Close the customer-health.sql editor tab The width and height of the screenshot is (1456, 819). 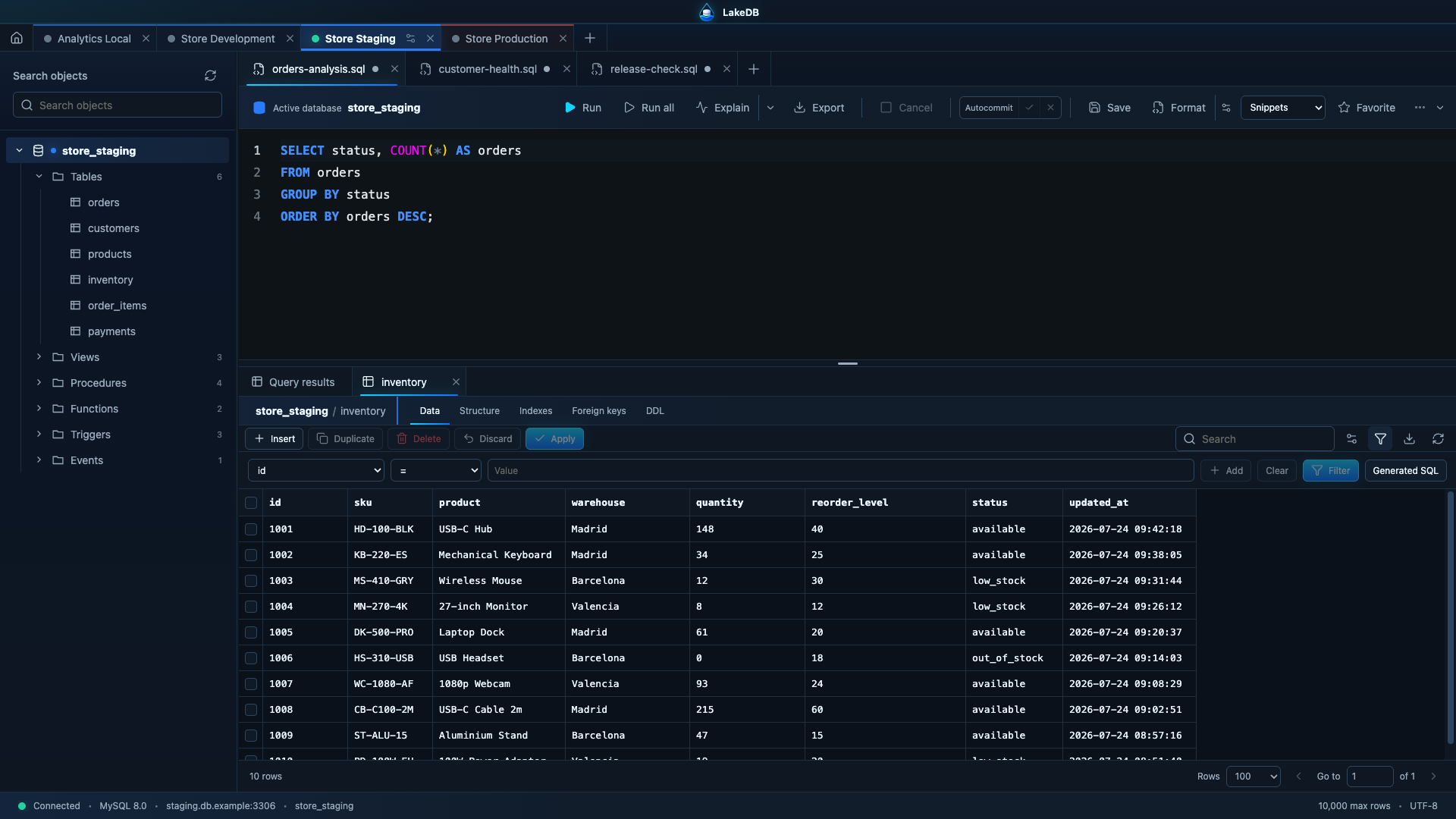(x=566, y=69)
